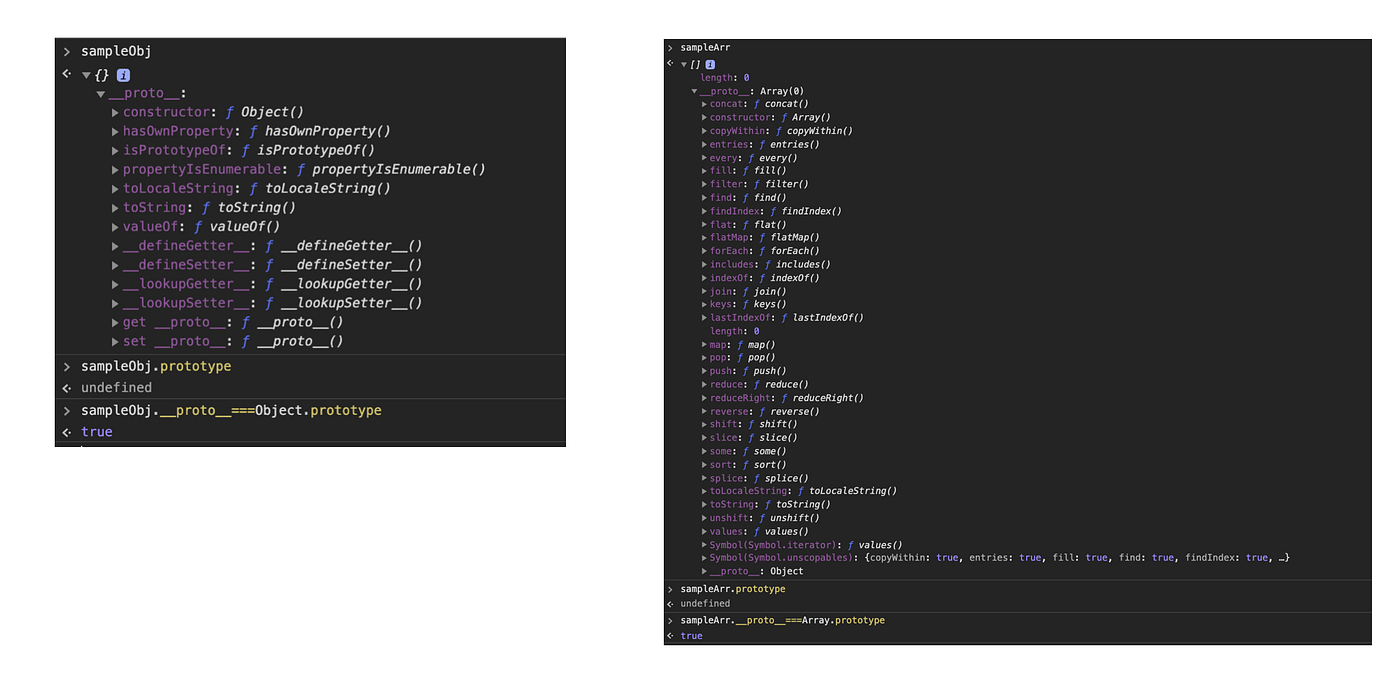Expand the __proto__: Object entry at list bottom
1400x700 pixels.
tap(705, 571)
